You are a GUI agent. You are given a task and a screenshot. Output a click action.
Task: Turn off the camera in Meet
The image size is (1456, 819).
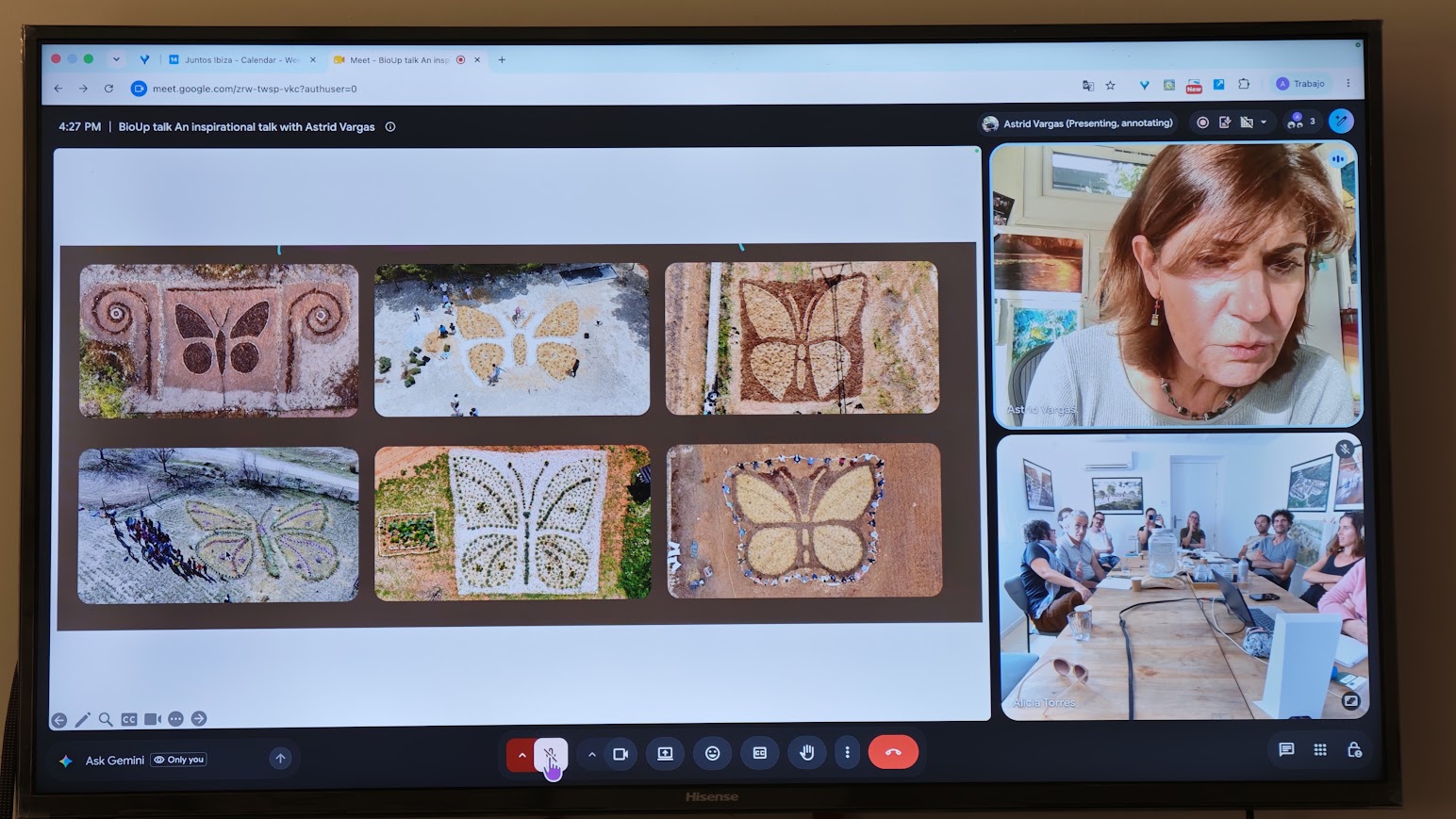[x=620, y=754]
